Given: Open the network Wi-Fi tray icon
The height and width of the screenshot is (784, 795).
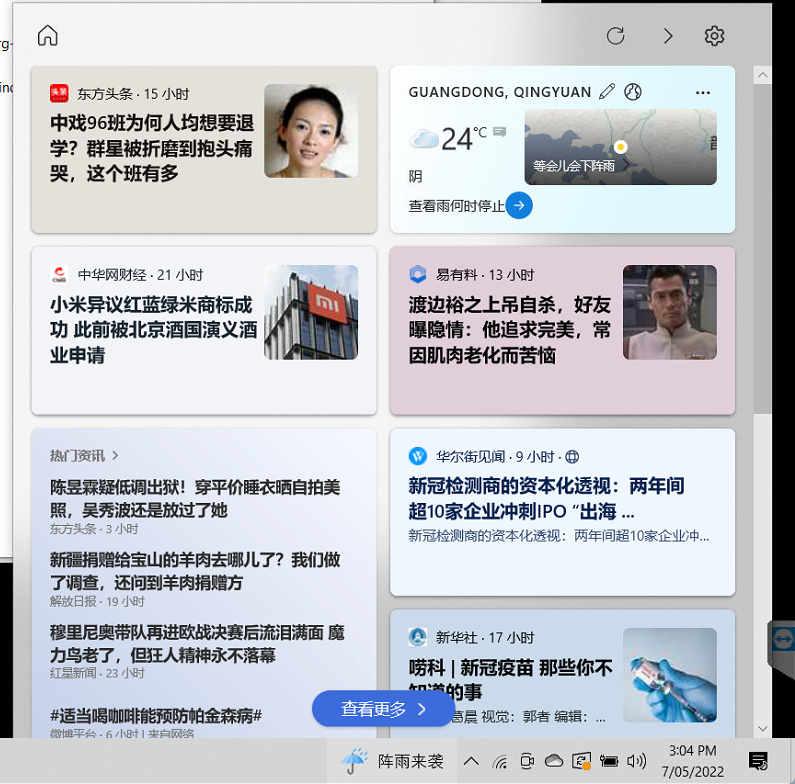Looking at the screenshot, I should pyautogui.click(x=500, y=761).
